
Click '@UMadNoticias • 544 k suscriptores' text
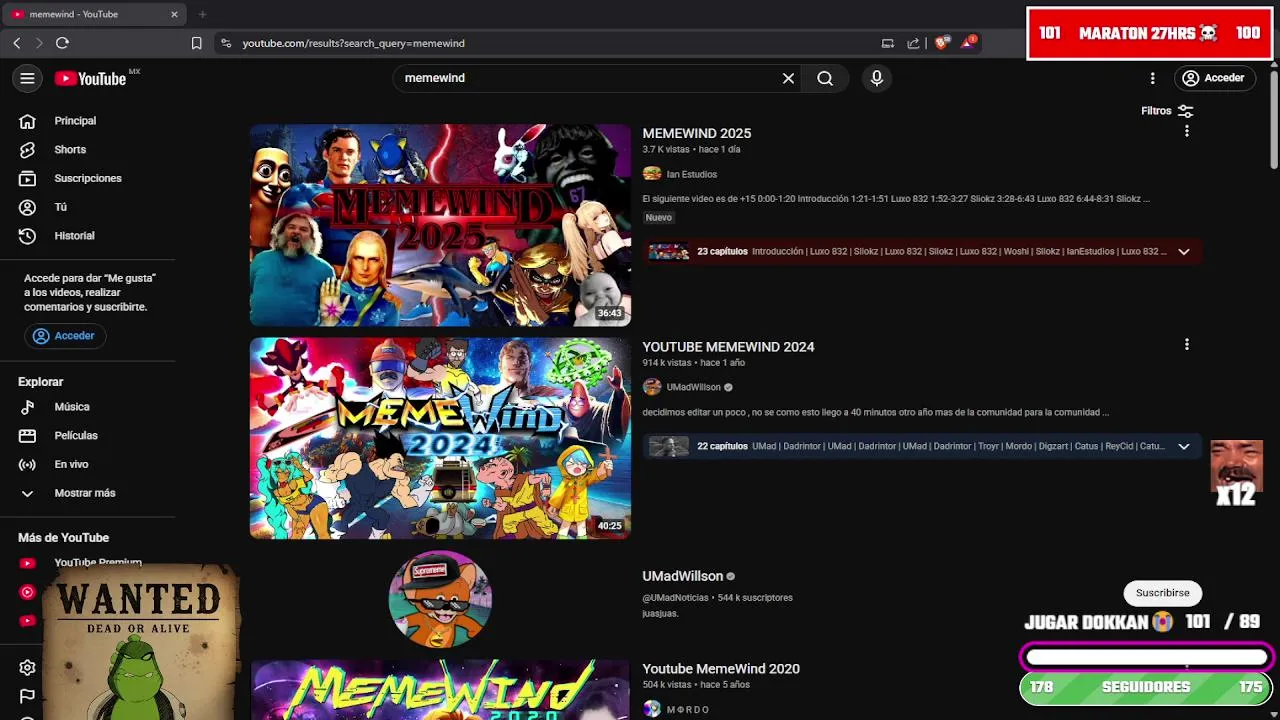pos(717,598)
